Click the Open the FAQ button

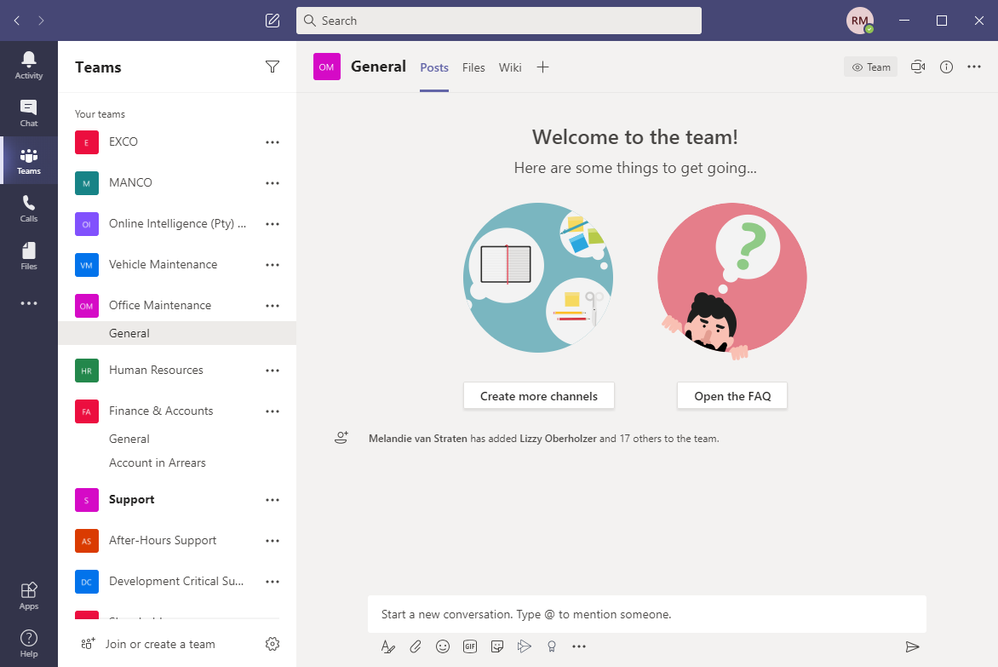(x=732, y=396)
